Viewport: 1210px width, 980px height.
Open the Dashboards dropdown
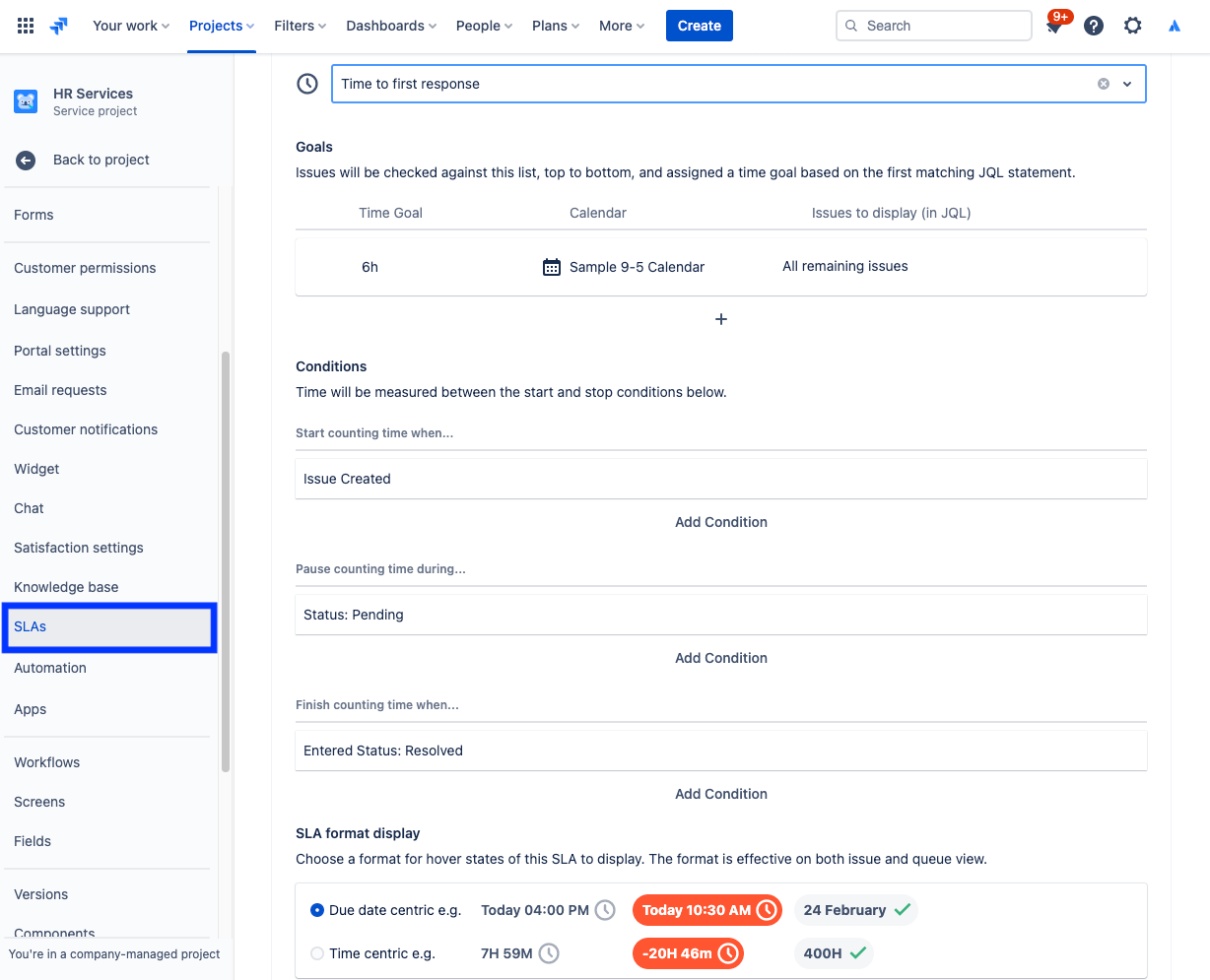coord(390,25)
